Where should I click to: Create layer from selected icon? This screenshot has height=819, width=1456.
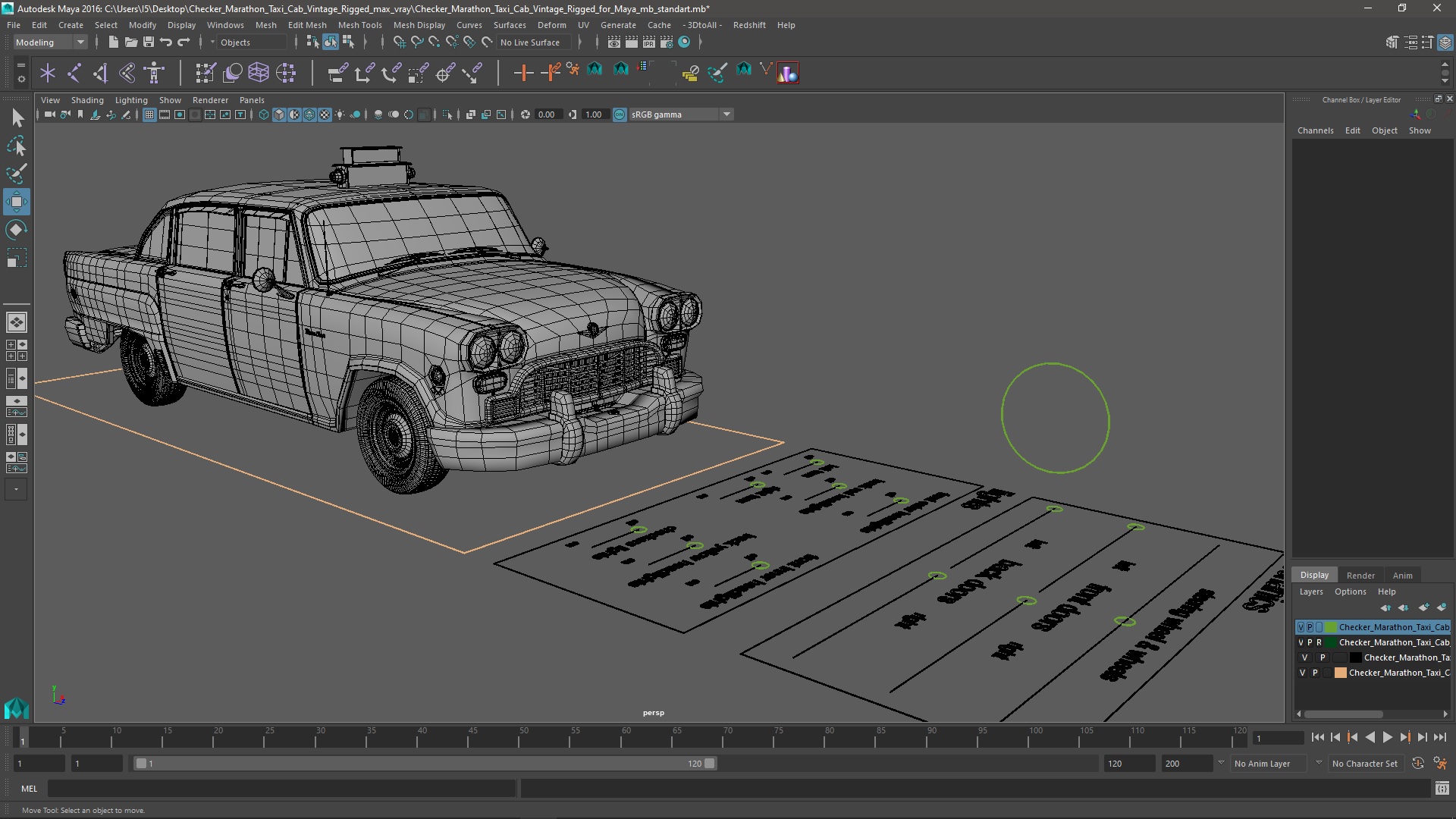pos(1442,607)
